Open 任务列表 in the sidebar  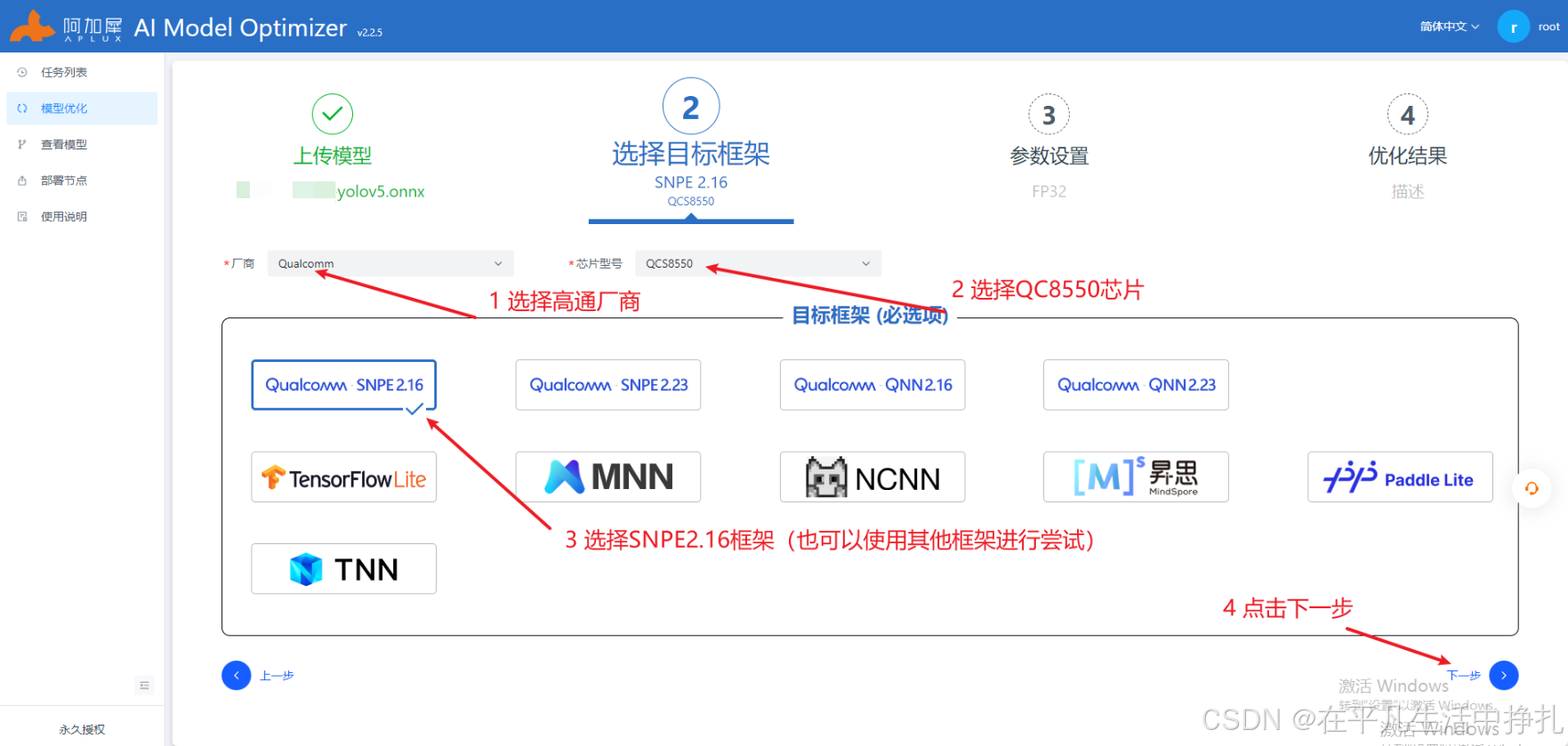[82, 72]
